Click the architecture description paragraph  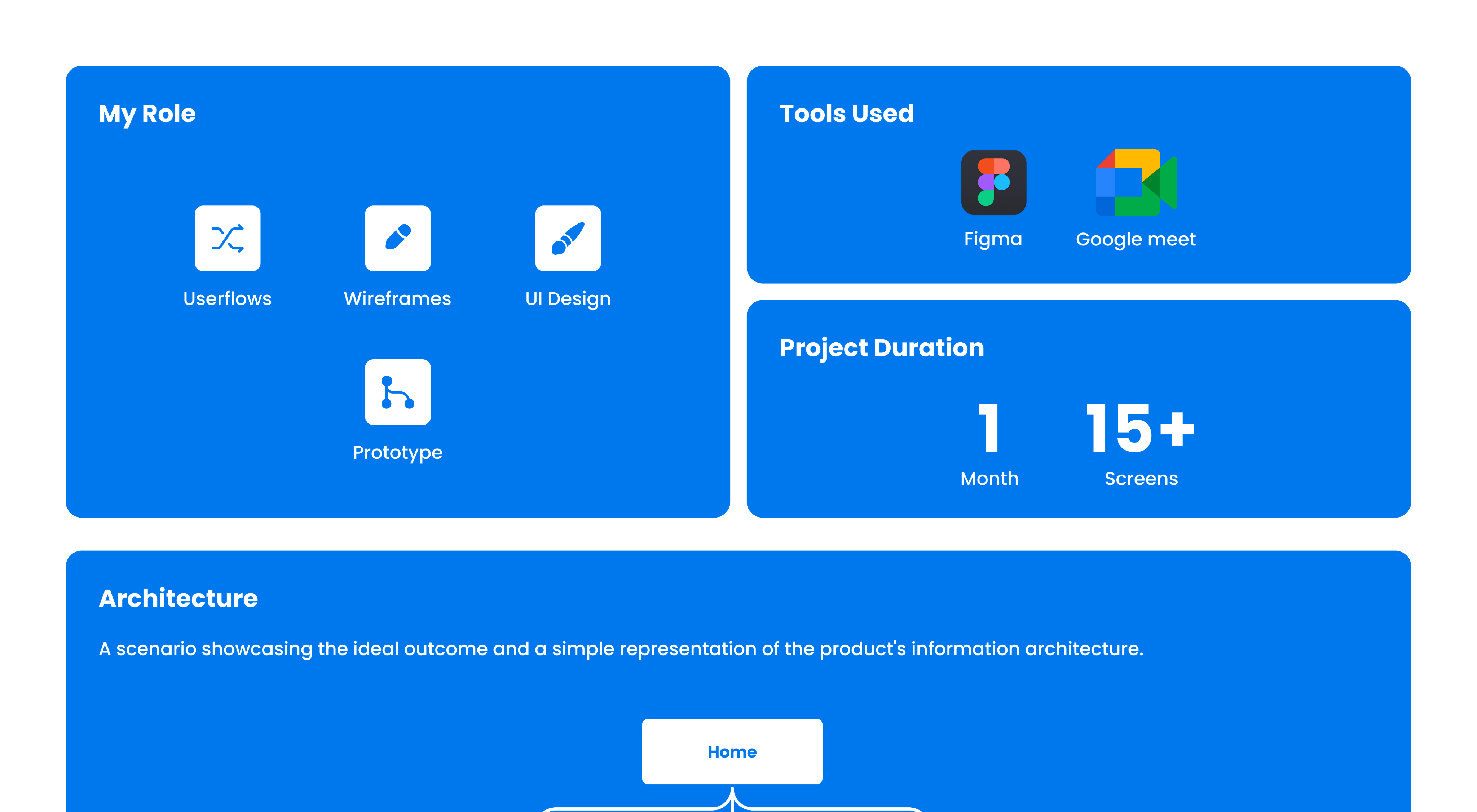(620, 649)
